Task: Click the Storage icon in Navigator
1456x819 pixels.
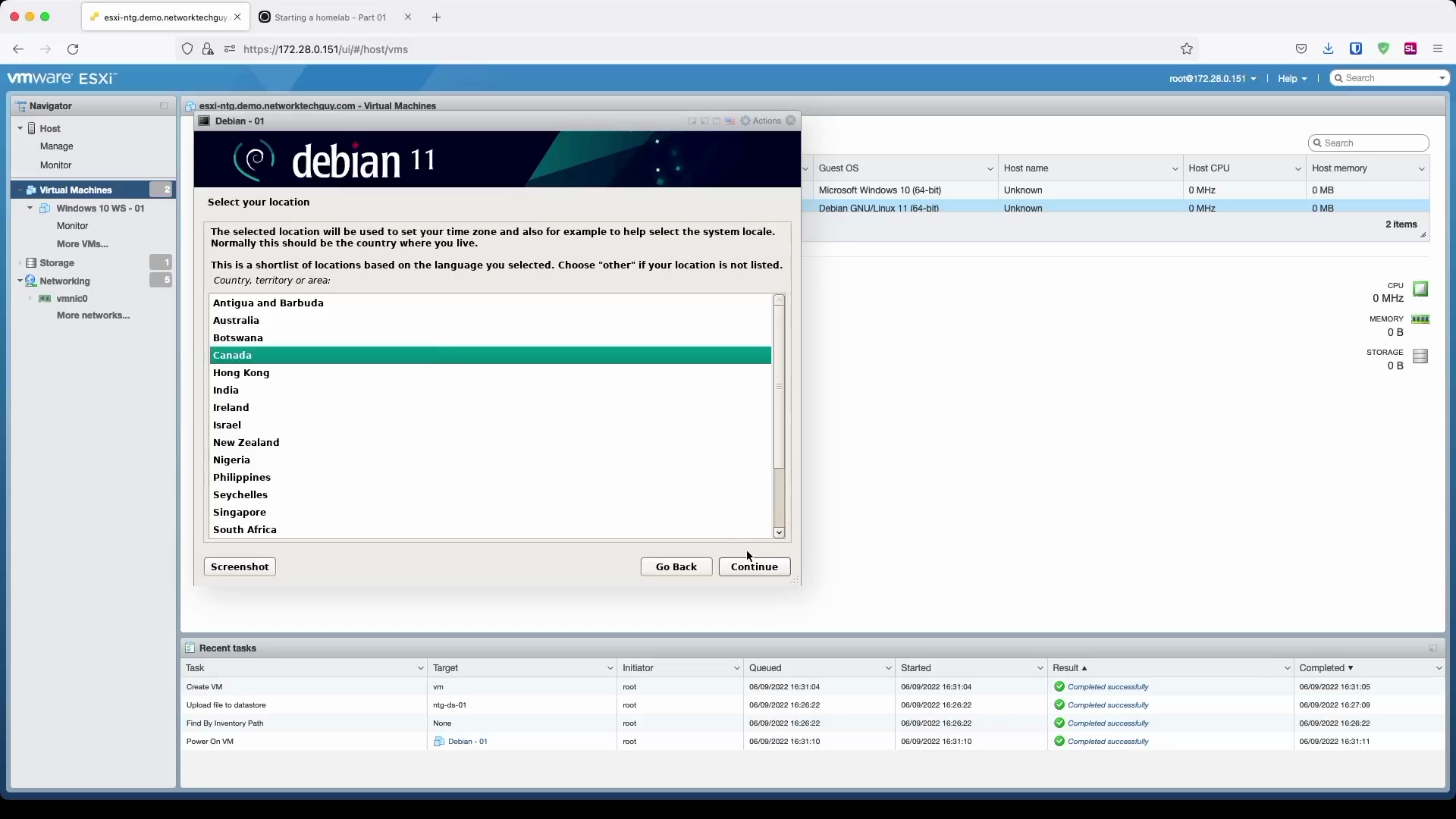Action: (31, 262)
